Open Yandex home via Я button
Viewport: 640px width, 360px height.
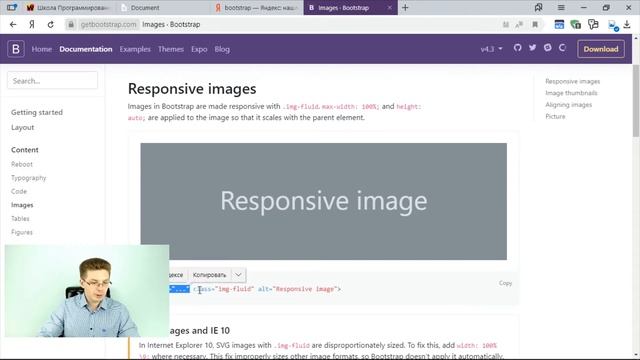tap(32, 24)
